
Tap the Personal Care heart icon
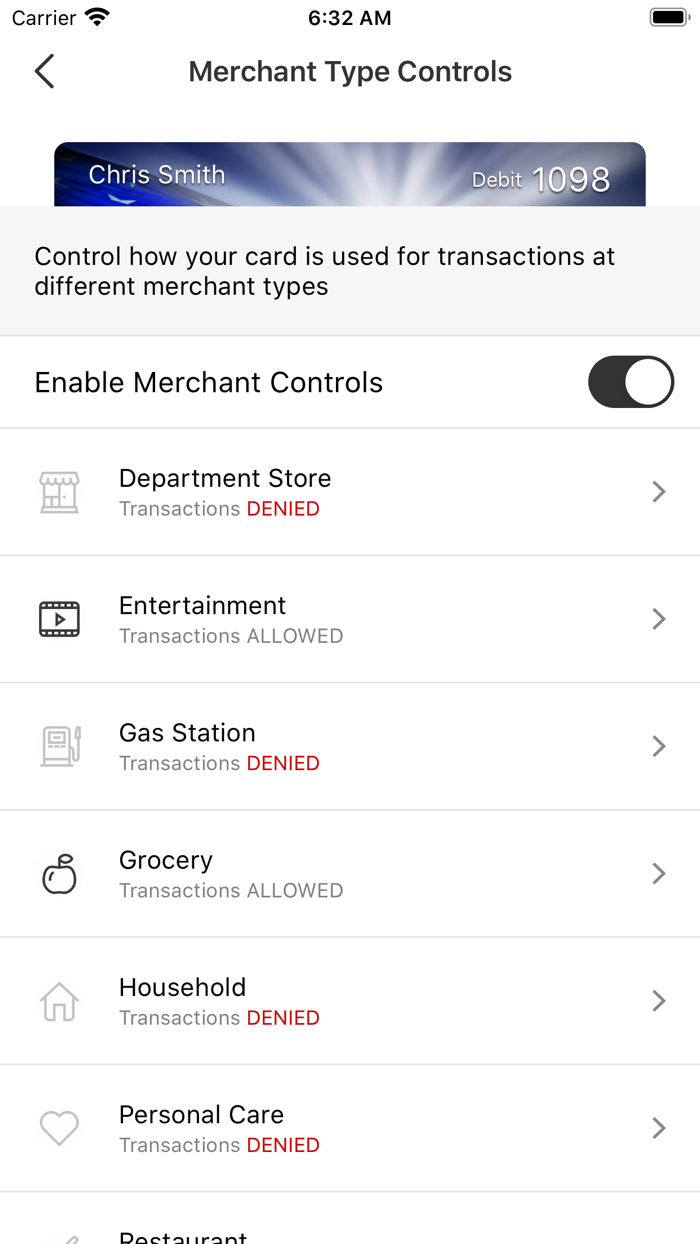(x=59, y=1127)
